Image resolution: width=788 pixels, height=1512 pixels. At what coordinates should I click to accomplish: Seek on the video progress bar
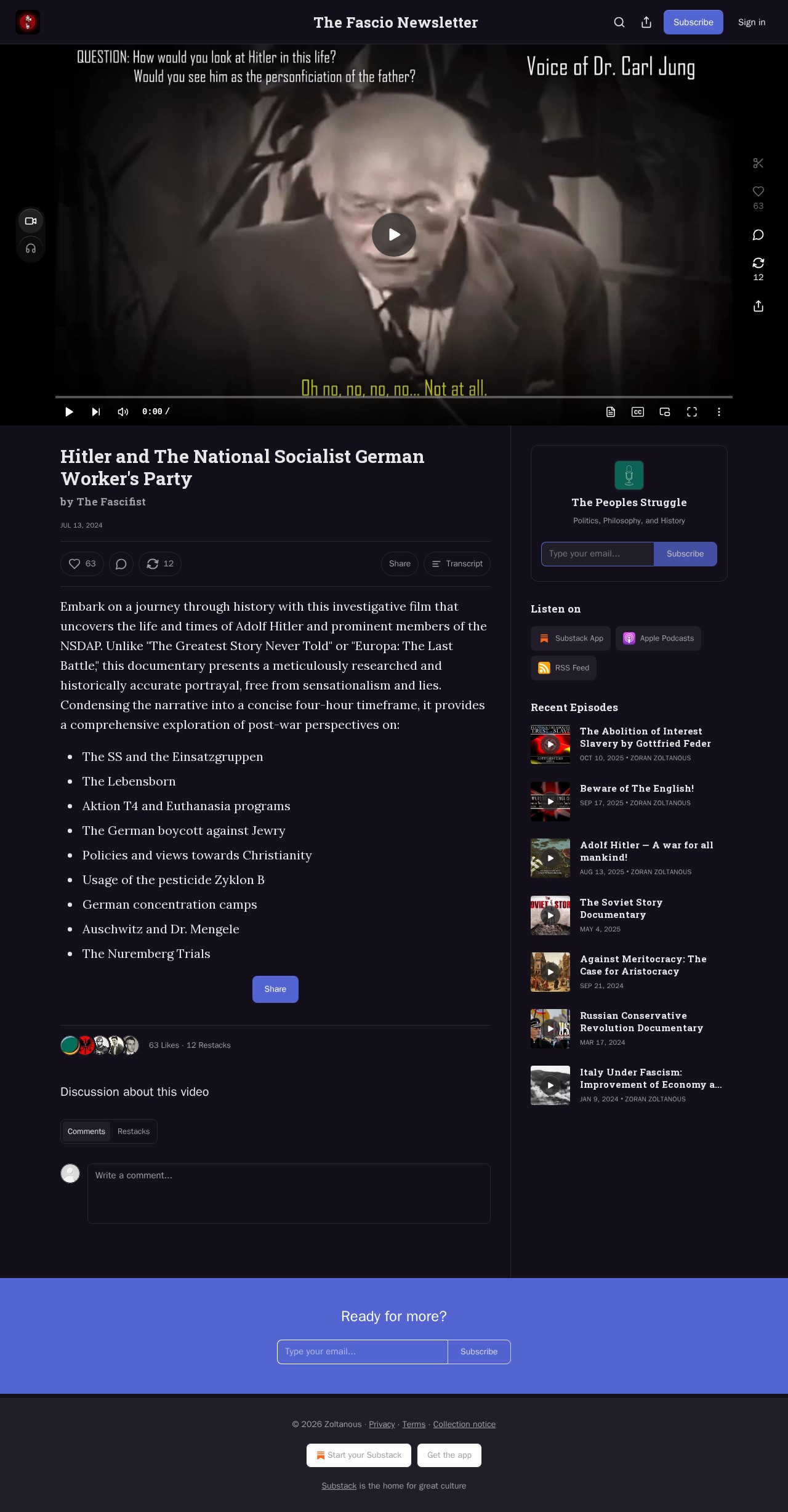[x=394, y=397]
